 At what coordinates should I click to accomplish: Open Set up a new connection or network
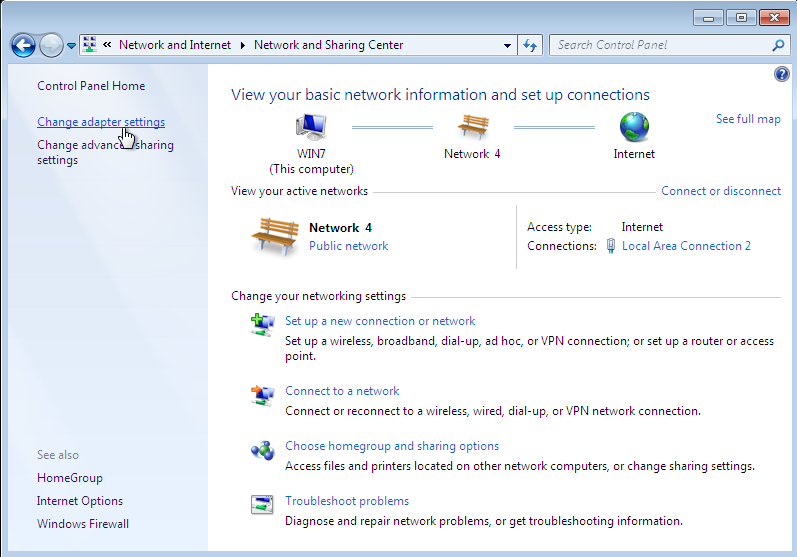[x=380, y=321]
